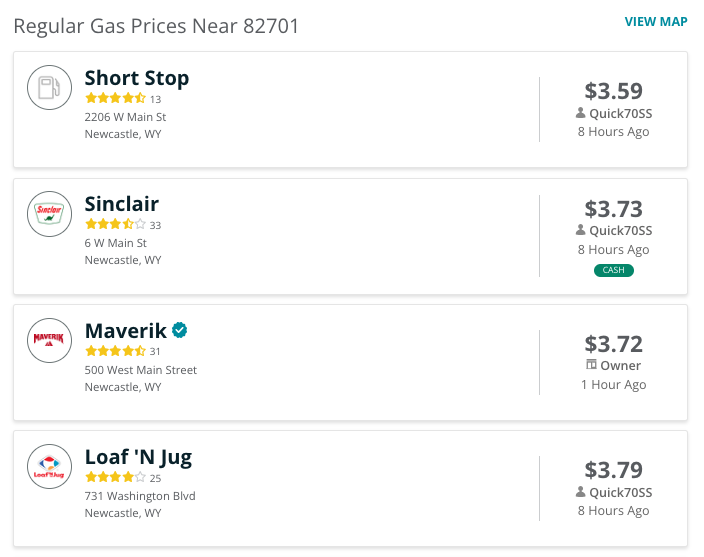704x557 pixels.
Task: Click Maverik's verified checkmark badge
Action: (180, 330)
